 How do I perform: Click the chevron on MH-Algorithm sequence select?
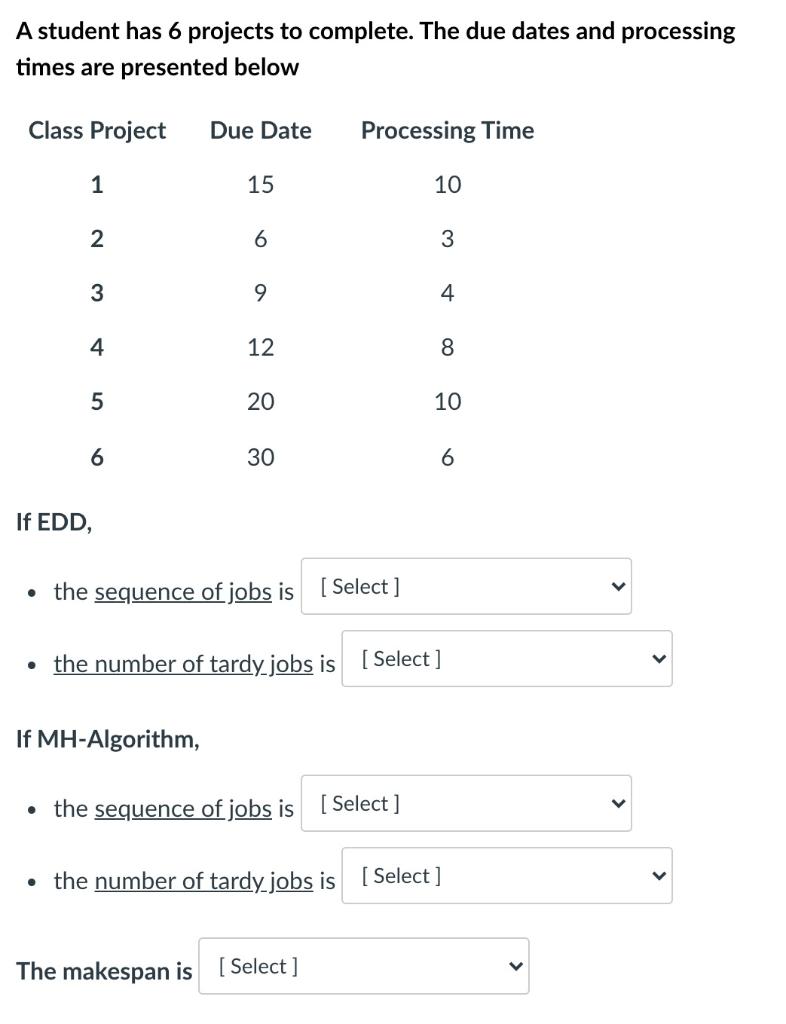tap(617, 803)
